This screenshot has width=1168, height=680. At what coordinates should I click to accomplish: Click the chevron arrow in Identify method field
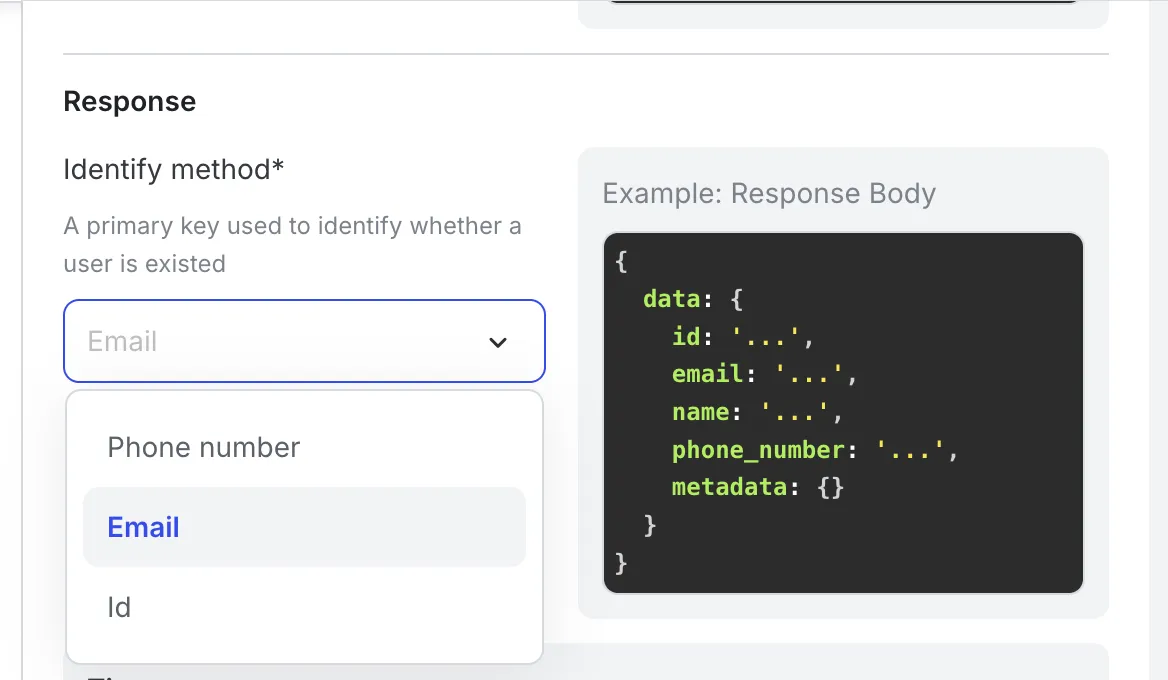(x=497, y=342)
